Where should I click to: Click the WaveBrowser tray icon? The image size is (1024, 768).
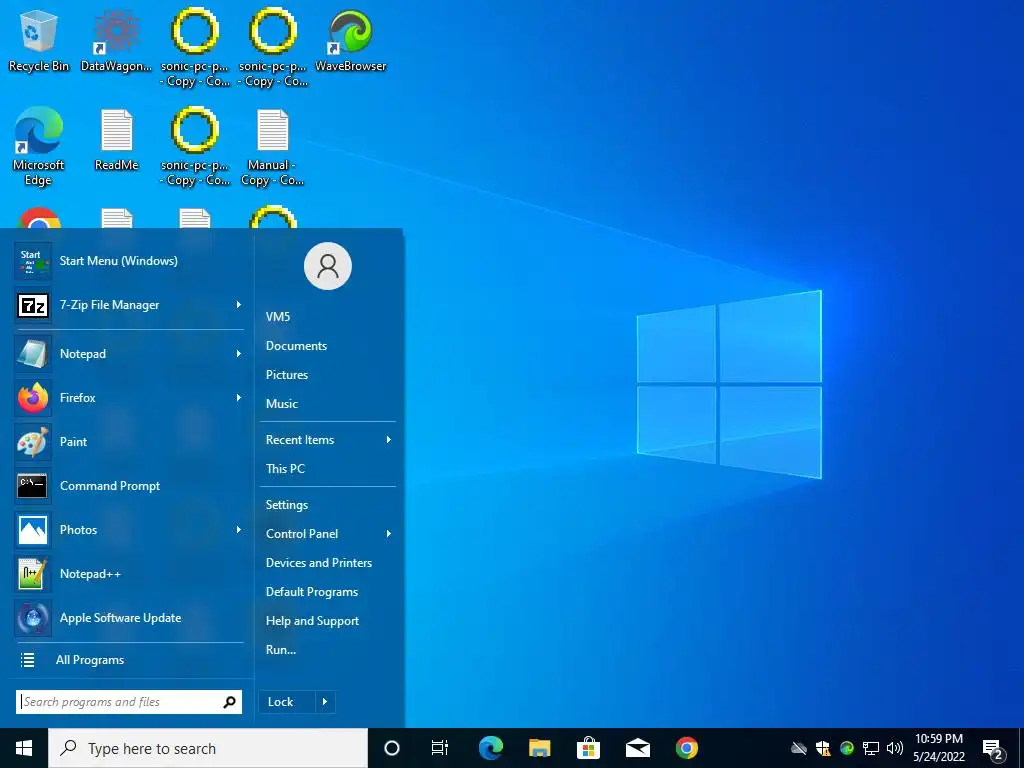[847, 748]
